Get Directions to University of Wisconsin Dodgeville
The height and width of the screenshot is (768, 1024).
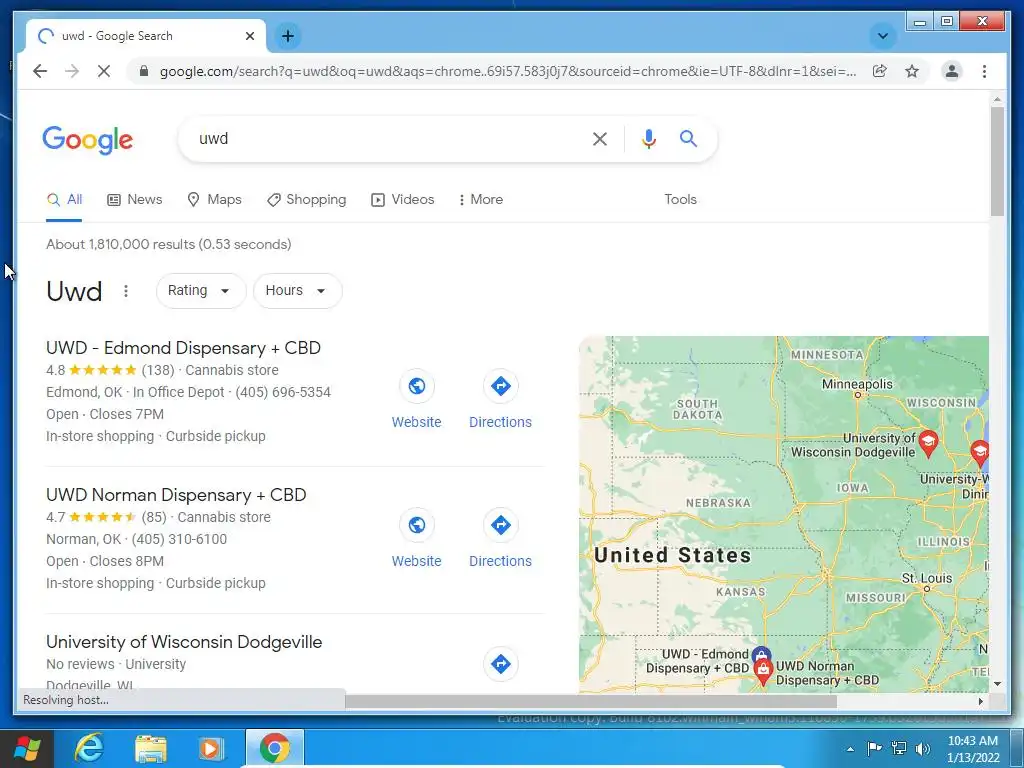click(x=500, y=664)
